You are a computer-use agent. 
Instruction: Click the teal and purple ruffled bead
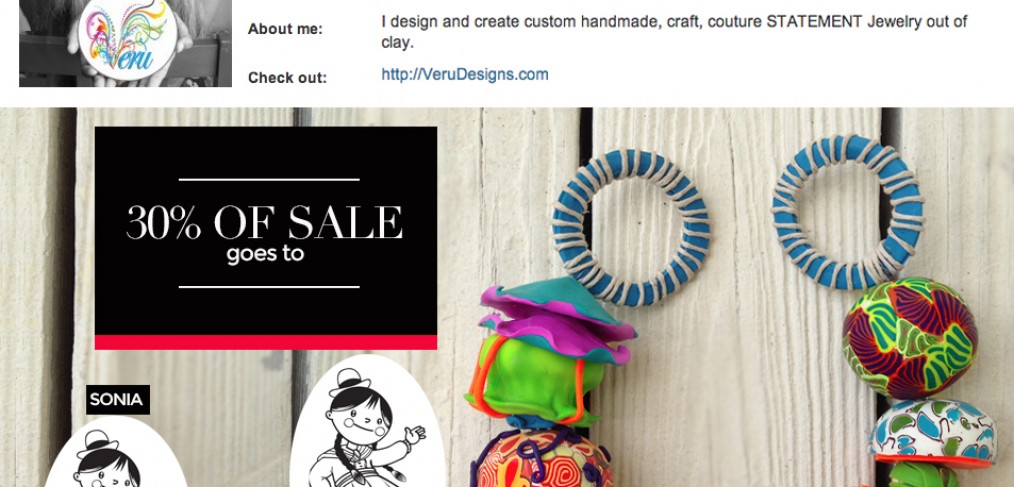point(556,319)
